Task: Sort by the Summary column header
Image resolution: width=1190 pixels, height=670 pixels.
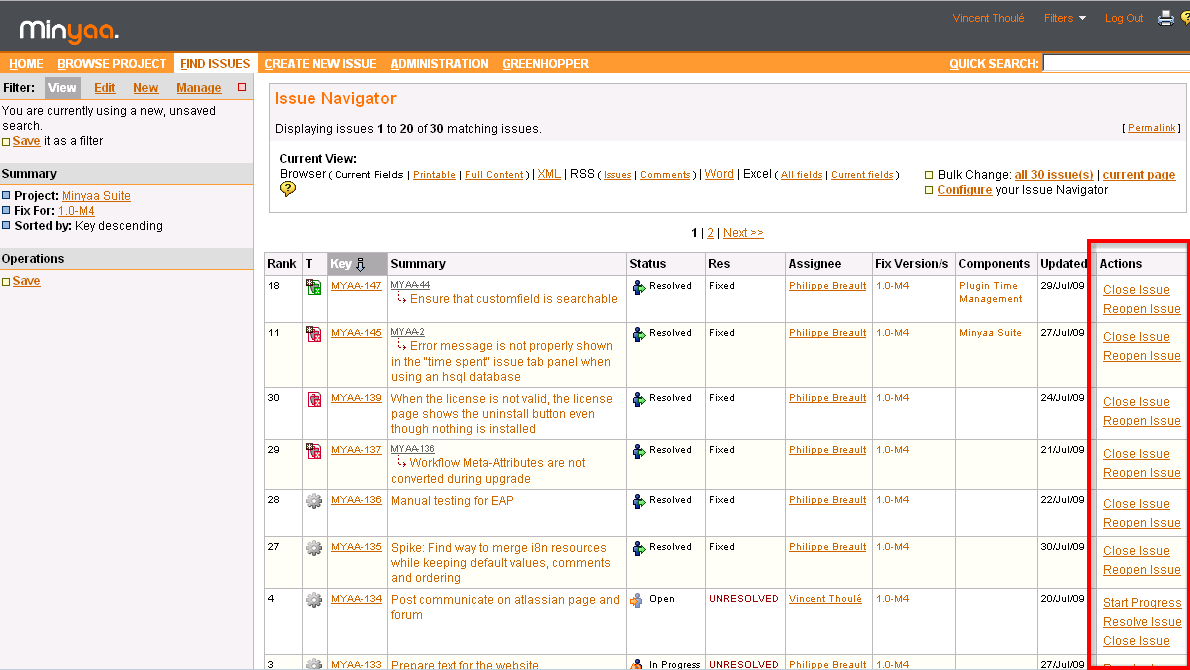Action: 418,264
